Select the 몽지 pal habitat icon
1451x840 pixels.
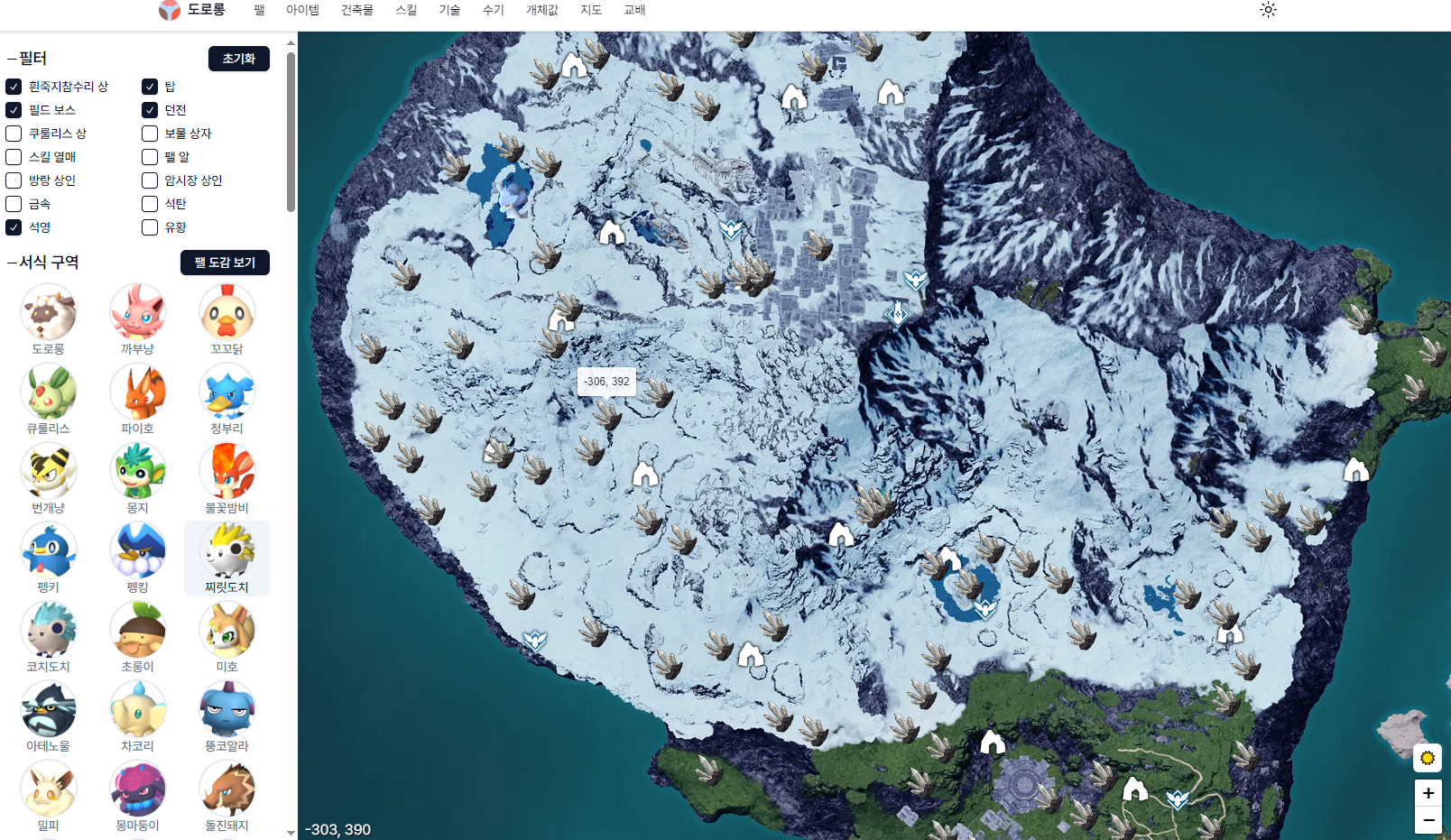pos(138,471)
